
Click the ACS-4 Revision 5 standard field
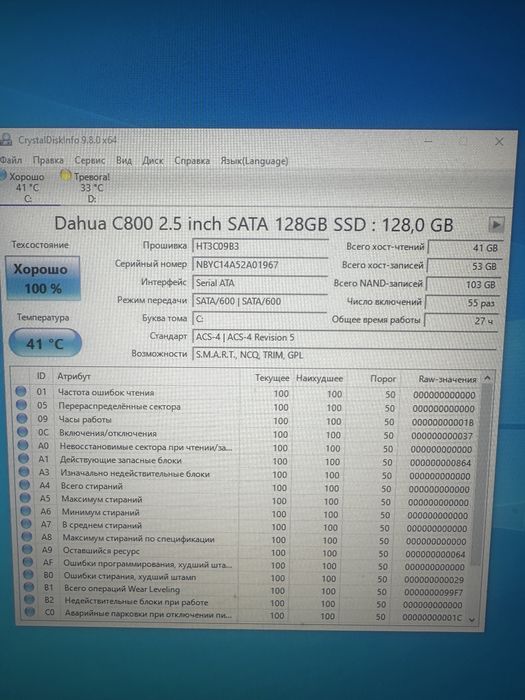pos(345,337)
